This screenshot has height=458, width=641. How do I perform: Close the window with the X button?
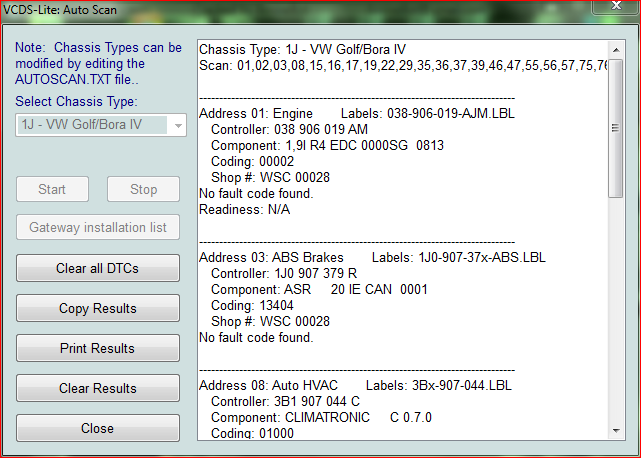(x=616, y=6)
